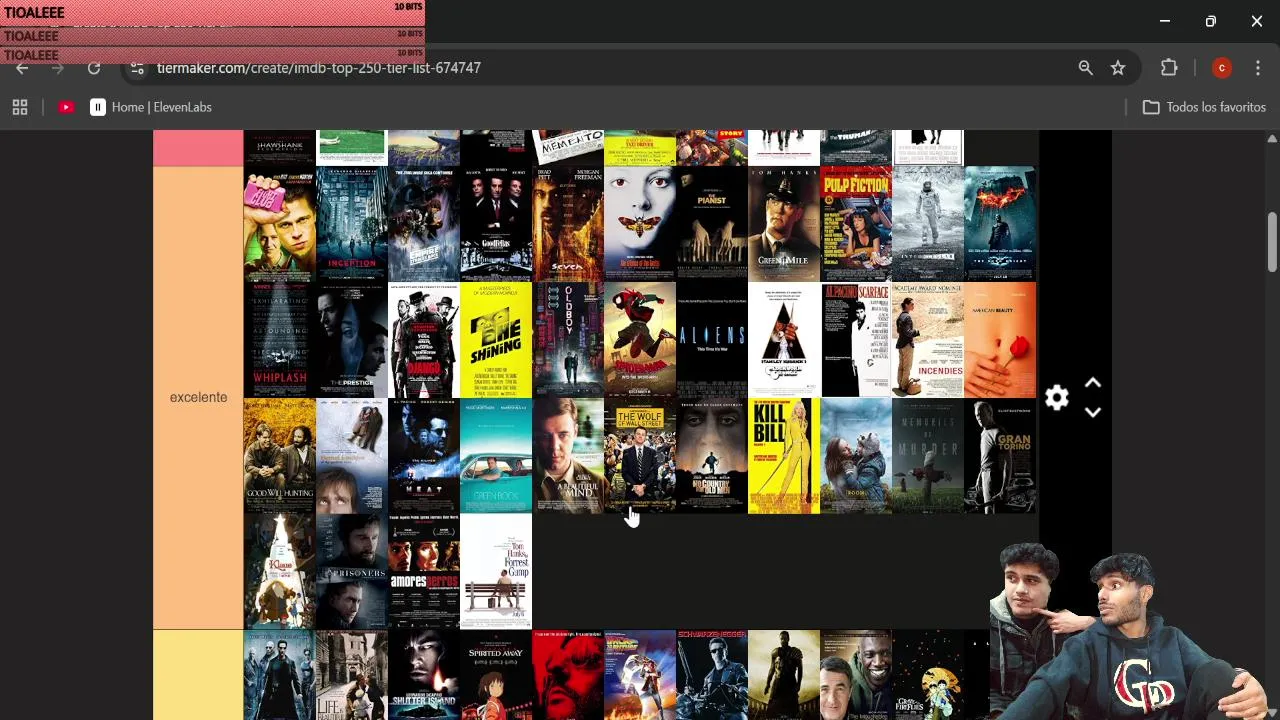1280x720 pixels.
Task: Select the Grave of the Fireflies poster
Action: [x=927, y=675]
